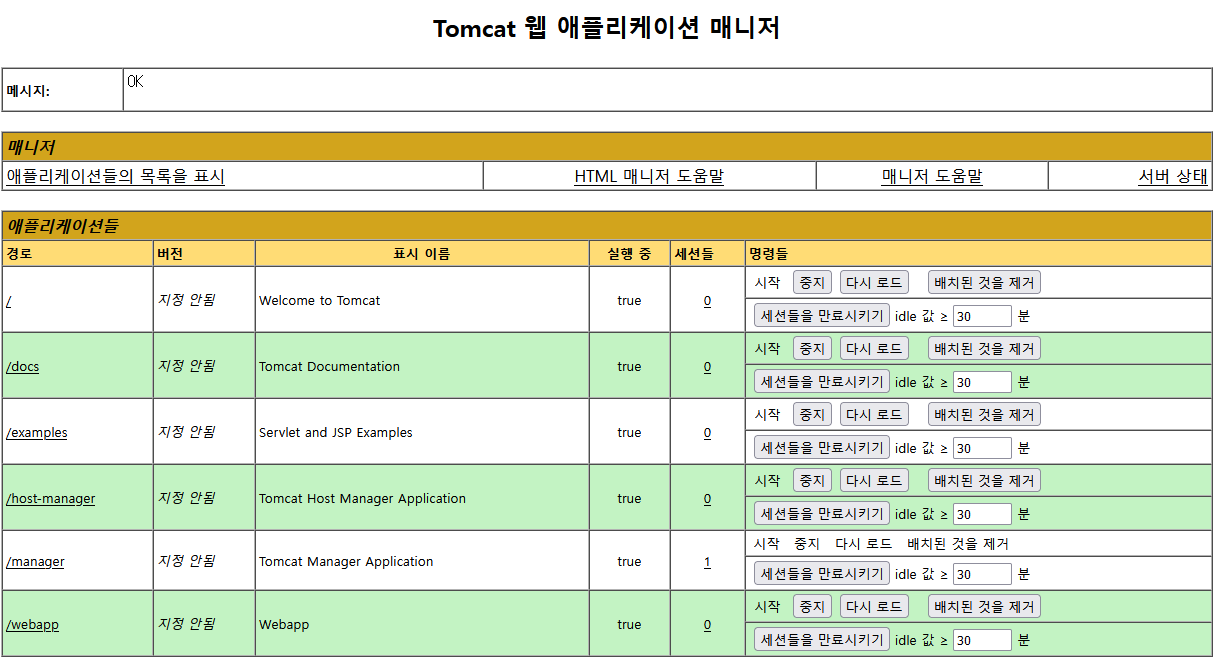
Task: Expire sessions for /webapp
Action: (822, 640)
